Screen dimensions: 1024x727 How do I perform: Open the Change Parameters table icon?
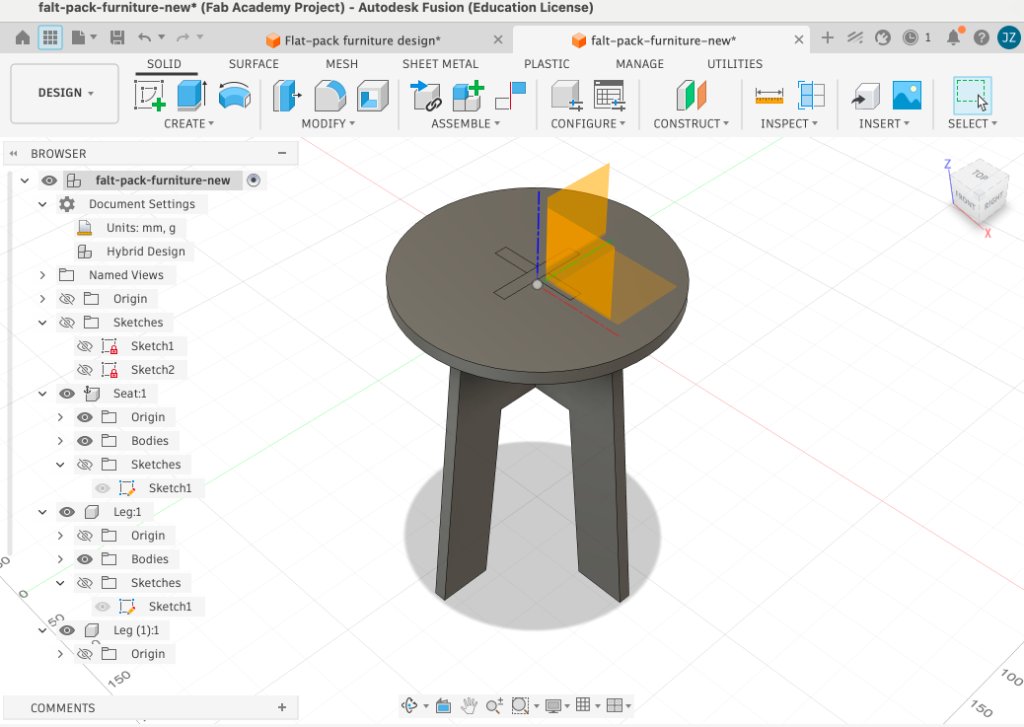click(609, 95)
